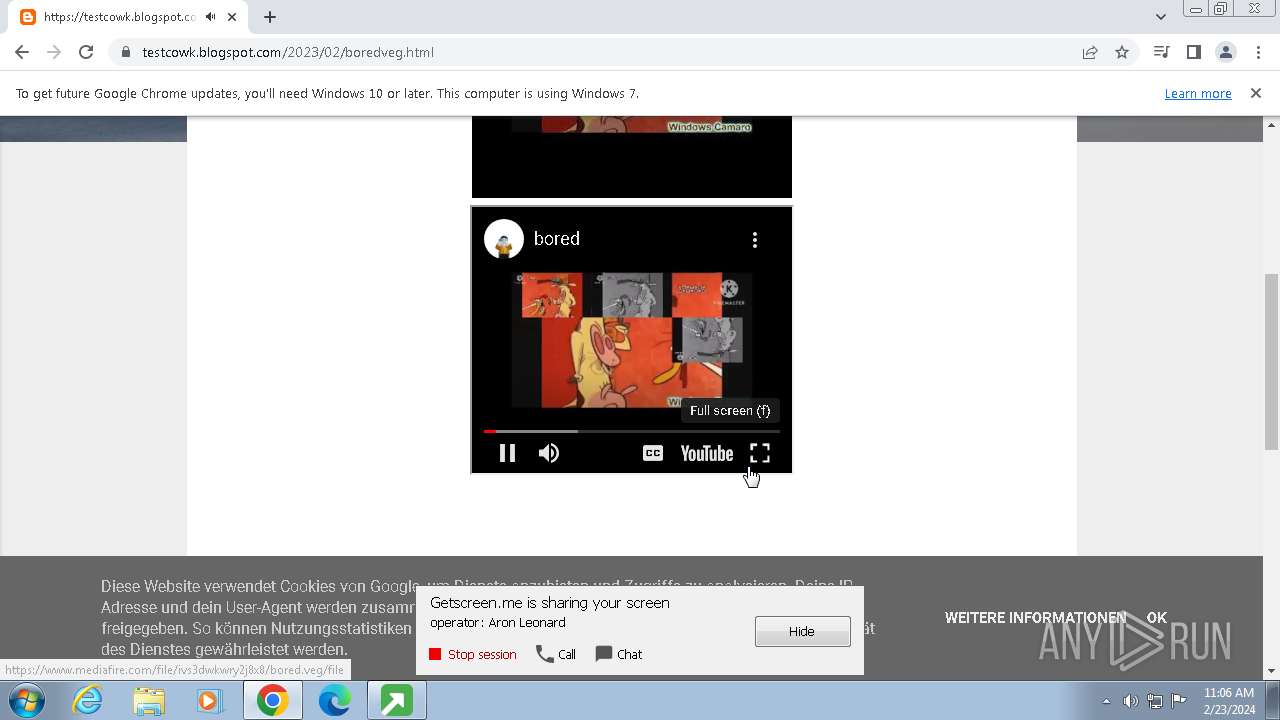
Task: Open the three-dot menu of 'bored' video
Action: pos(755,239)
